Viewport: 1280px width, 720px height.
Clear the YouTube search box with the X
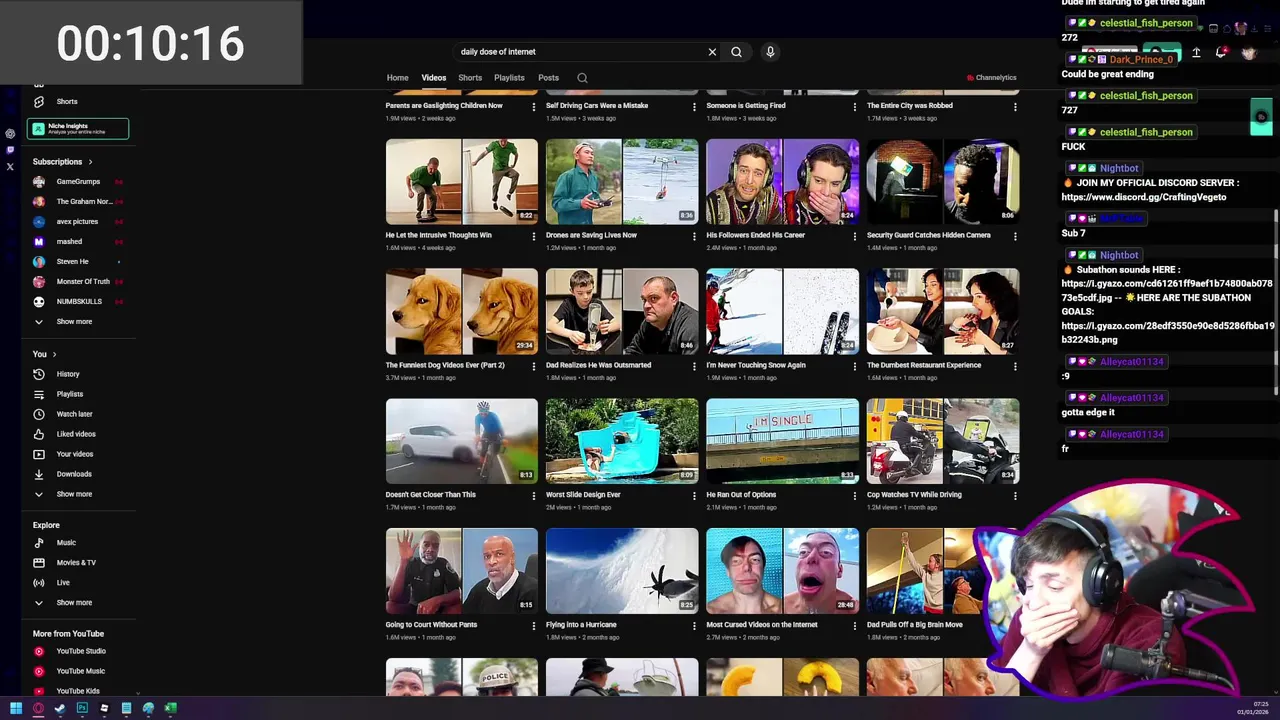(712, 52)
